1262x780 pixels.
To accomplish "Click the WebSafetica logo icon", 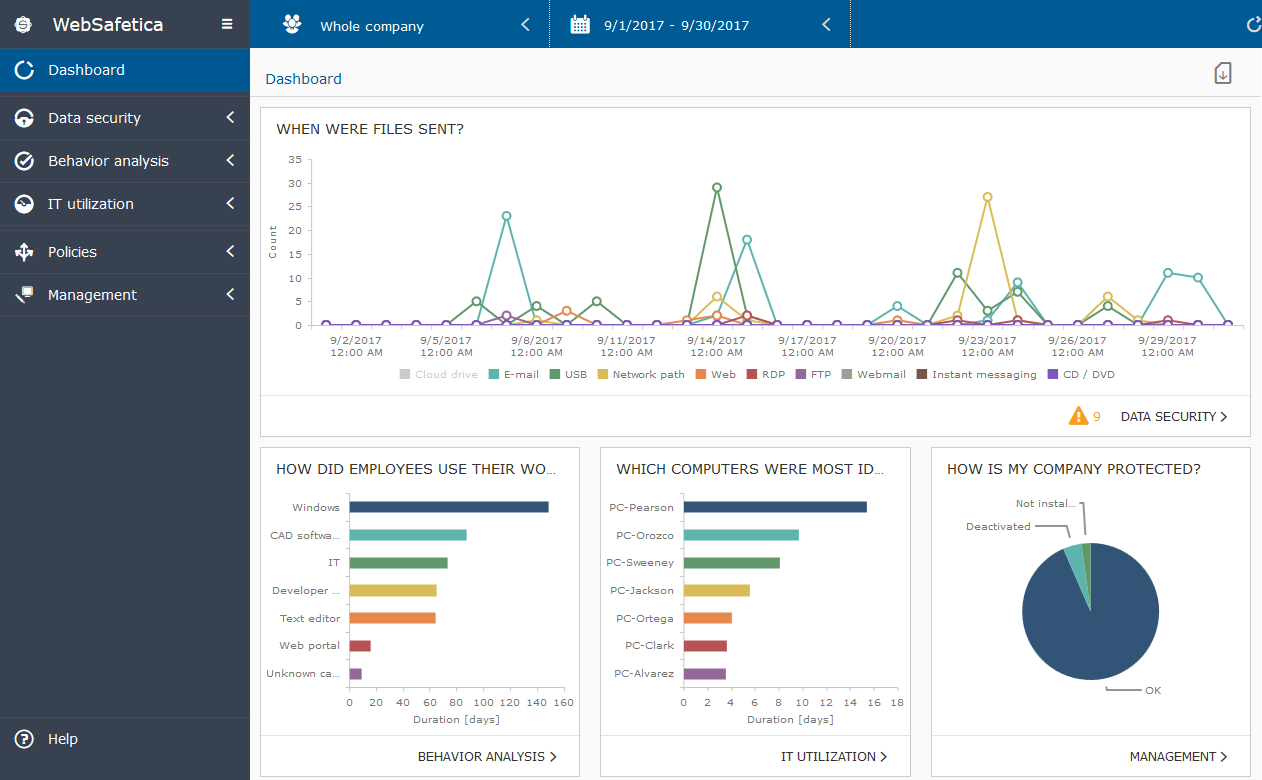I will coord(24,25).
